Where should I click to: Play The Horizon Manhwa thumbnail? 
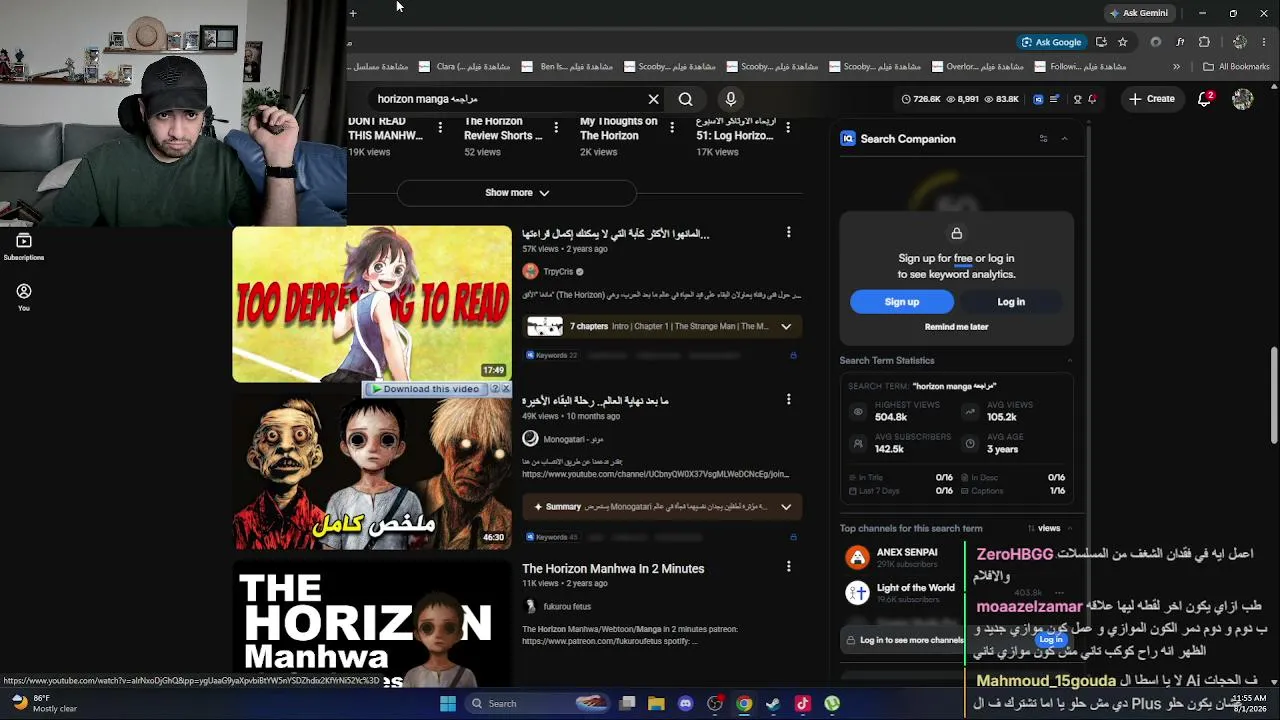click(x=372, y=625)
